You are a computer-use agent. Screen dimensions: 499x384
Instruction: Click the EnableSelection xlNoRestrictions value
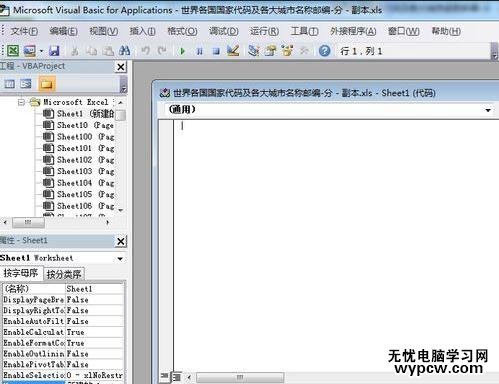[x=94, y=375]
